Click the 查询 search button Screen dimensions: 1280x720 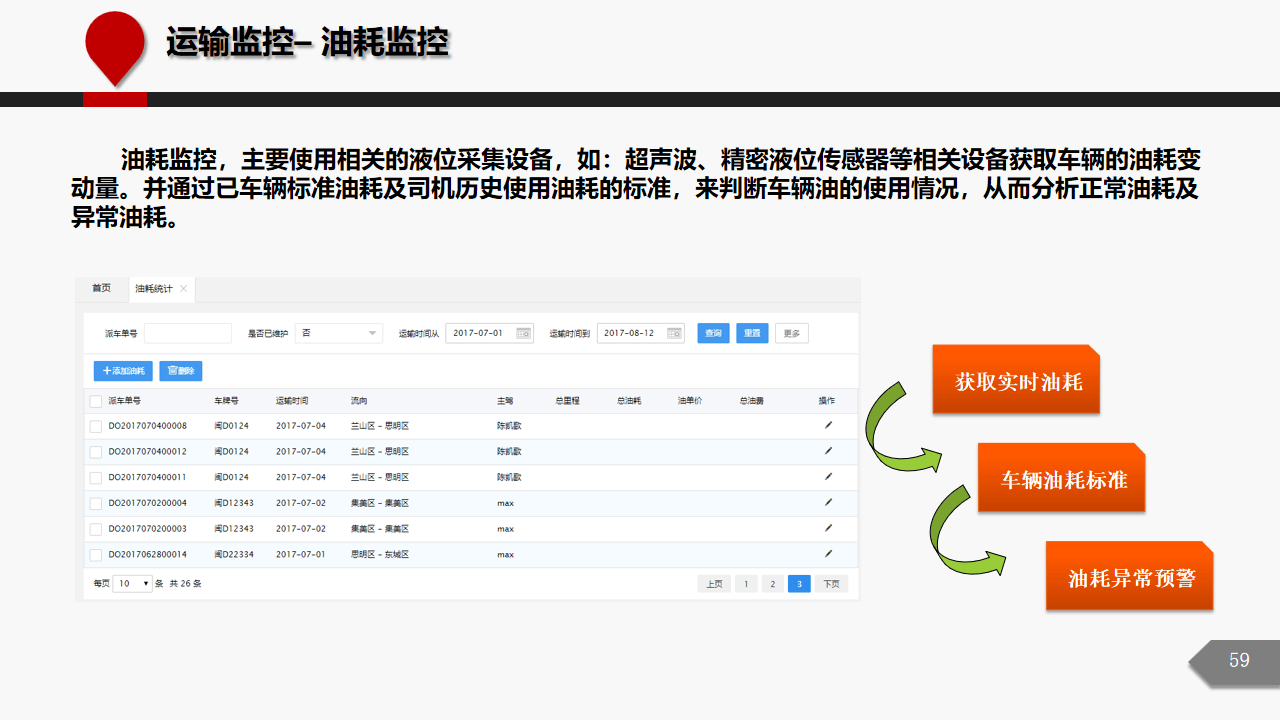[713, 333]
